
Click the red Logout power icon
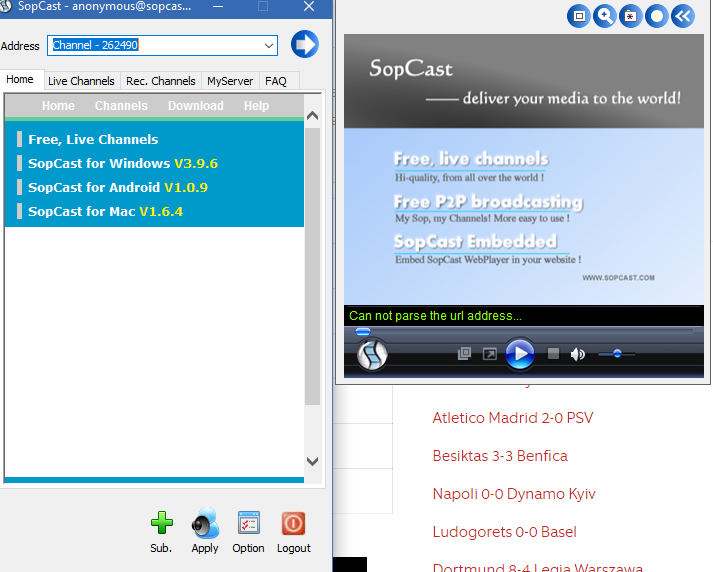coord(293,523)
